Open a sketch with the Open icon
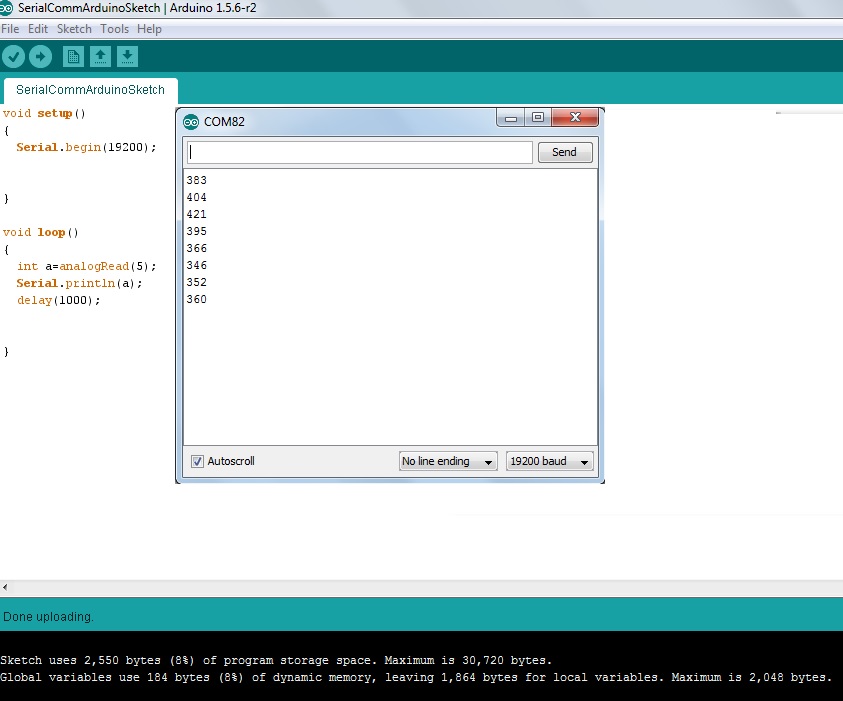The image size is (843, 701). pyautogui.click(x=100, y=56)
